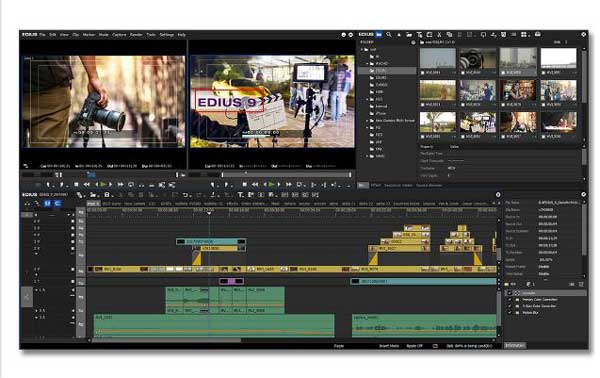The image size is (600, 378).
Task: Click the search icon in bin toolbar
Action: 389,34
